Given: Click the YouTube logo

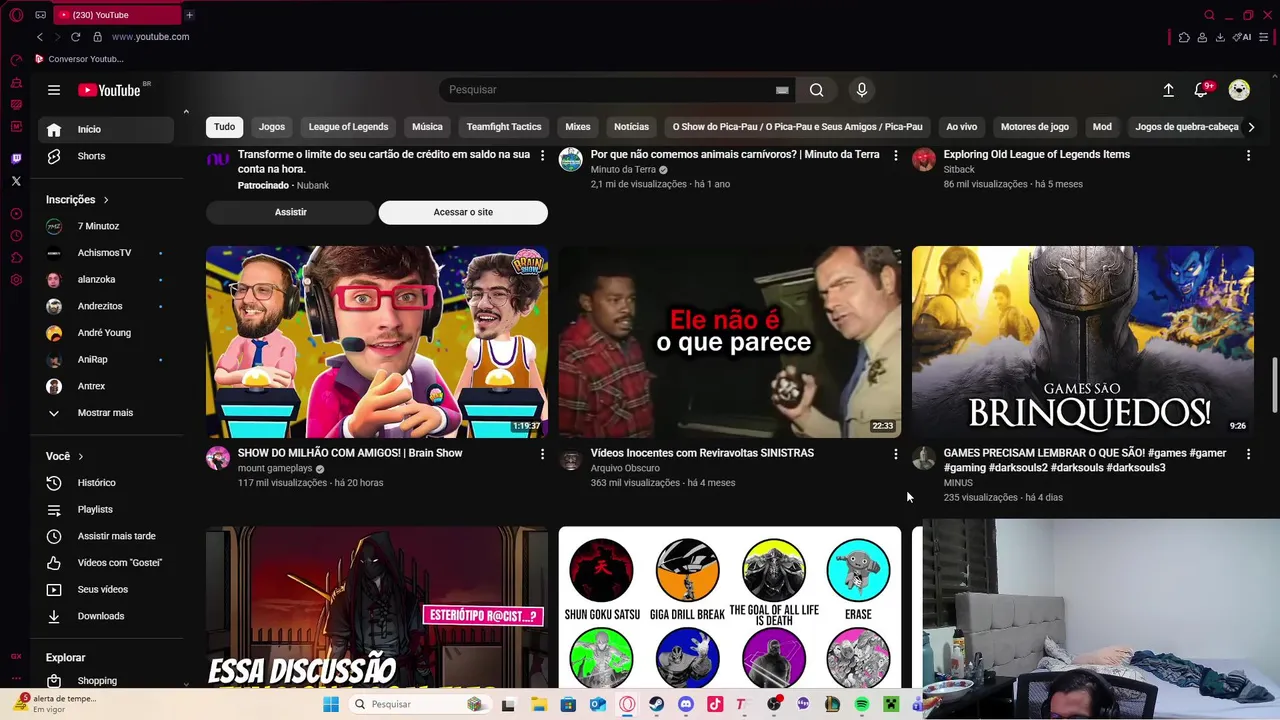Looking at the screenshot, I should [109, 90].
